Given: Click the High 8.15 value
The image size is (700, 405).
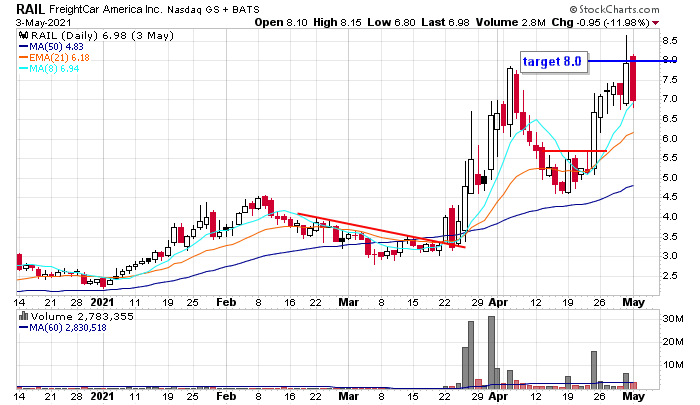Looking at the screenshot, I should click(x=337, y=22).
